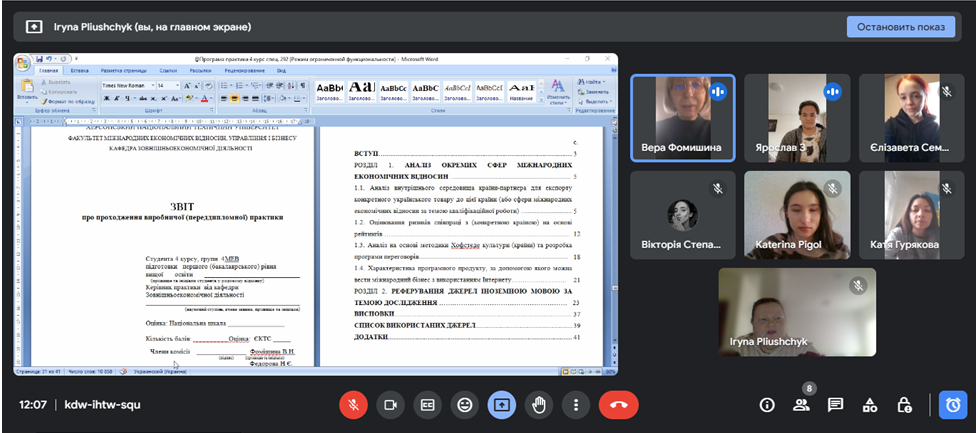The height and width of the screenshot is (433, 978).
Task: Align text left in Word
Action: [225, 99]
